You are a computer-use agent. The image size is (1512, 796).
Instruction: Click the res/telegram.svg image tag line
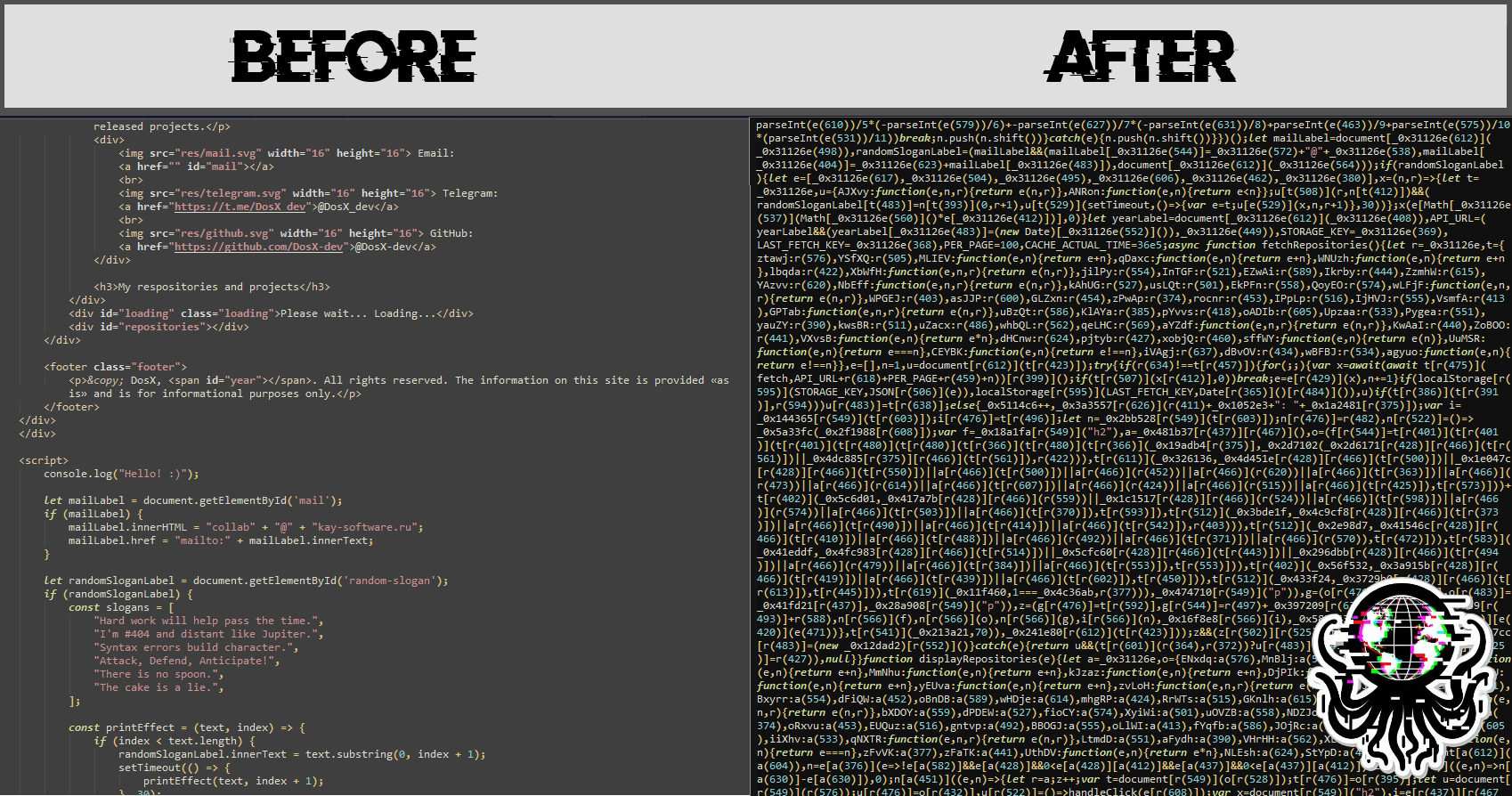308,193
